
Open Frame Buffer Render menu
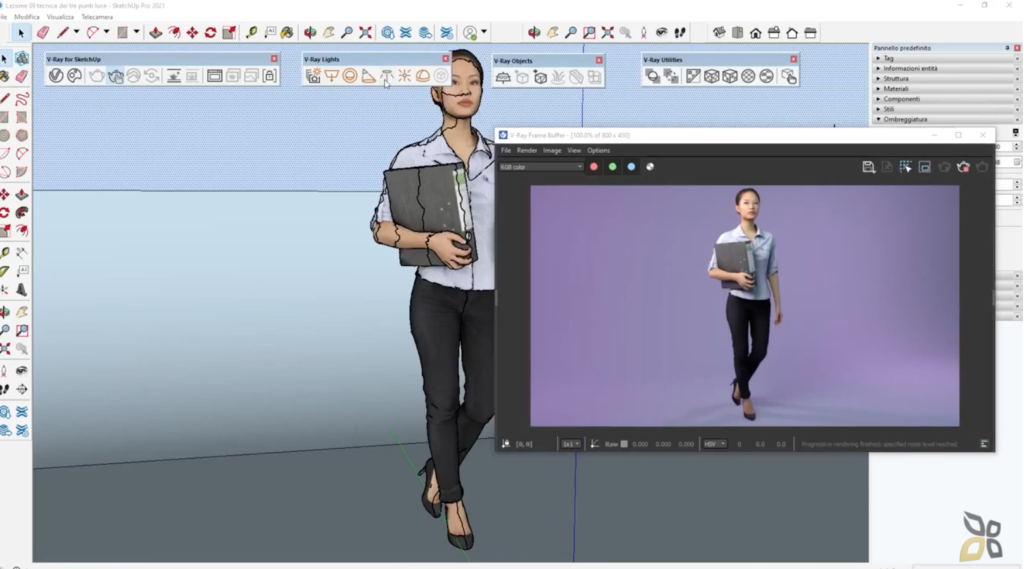point(526,150)
